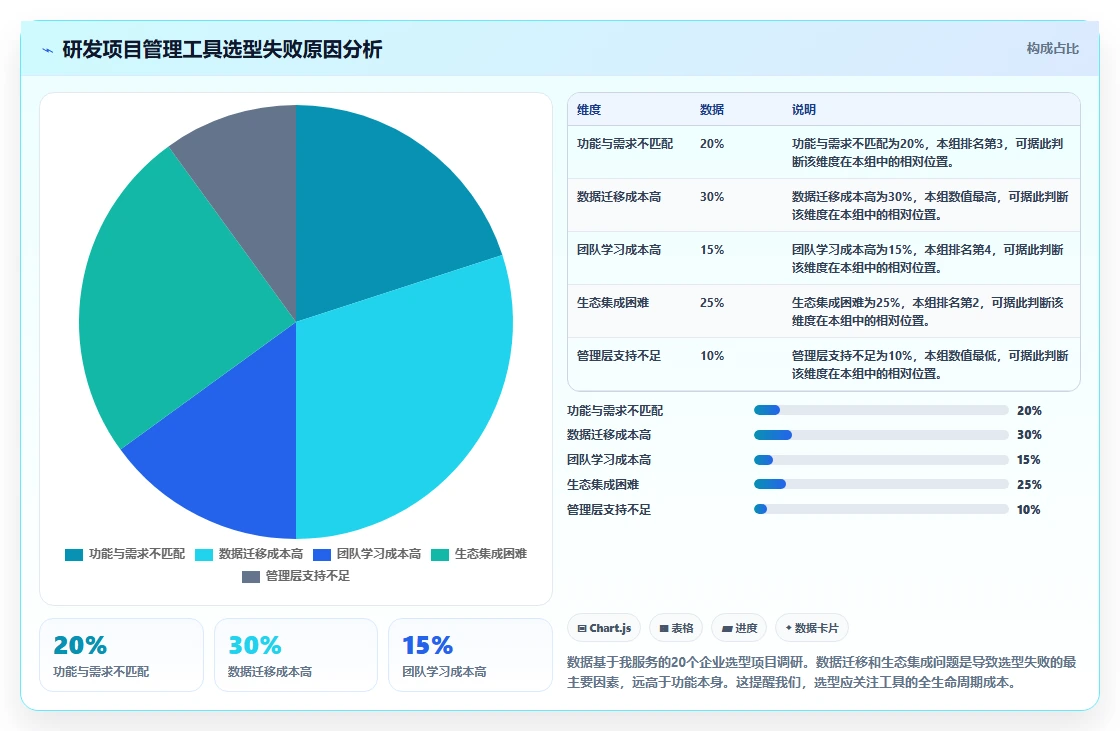Click the 数据迁移成本高 30% progress bar
Image resolution: width=1120 pixels, height=731 pixels.
tap(881, 434)
